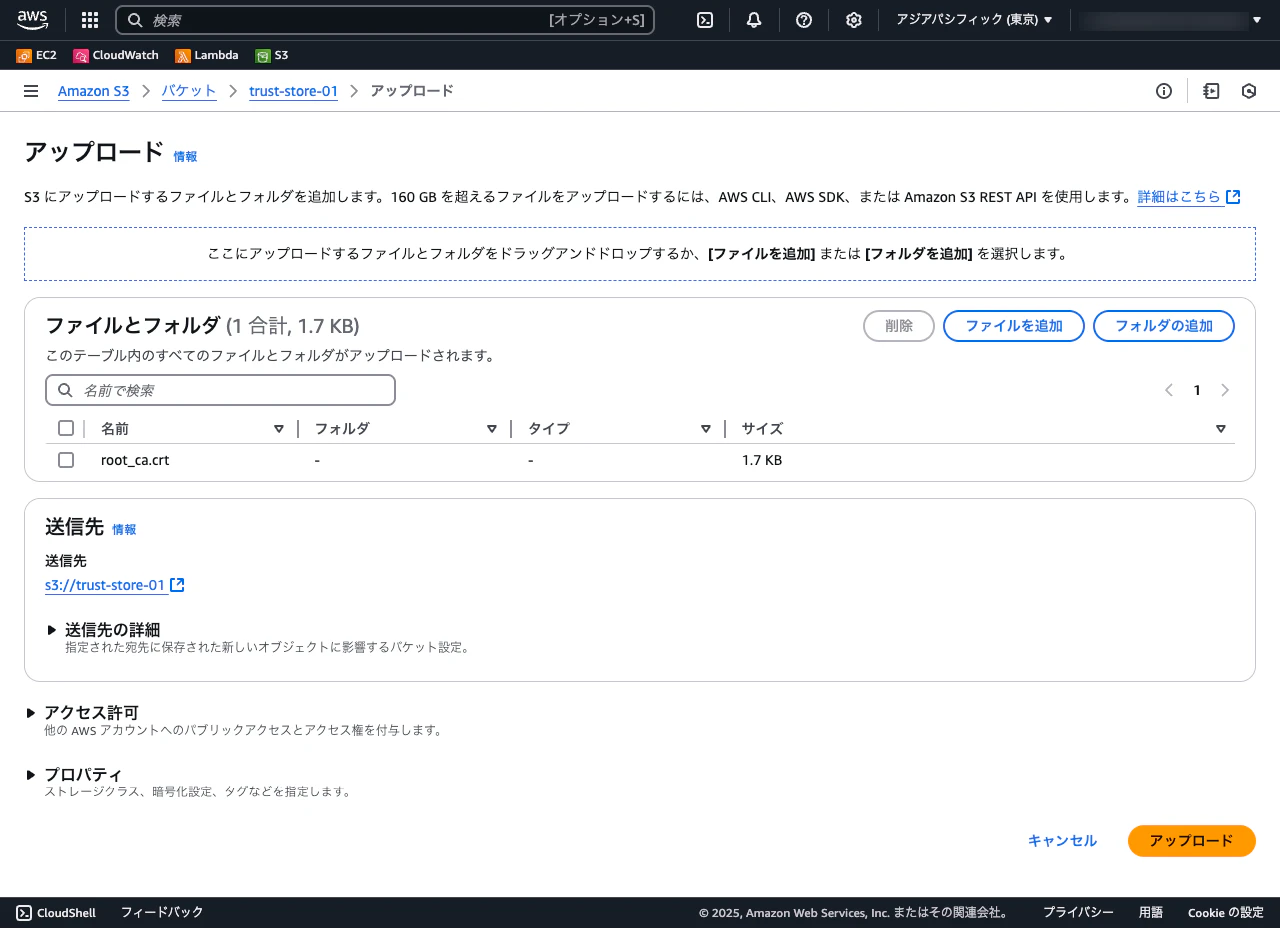Click フォルダの追加 button
The width and height of the screenshot is (1280, 929).
point(1164,326)
